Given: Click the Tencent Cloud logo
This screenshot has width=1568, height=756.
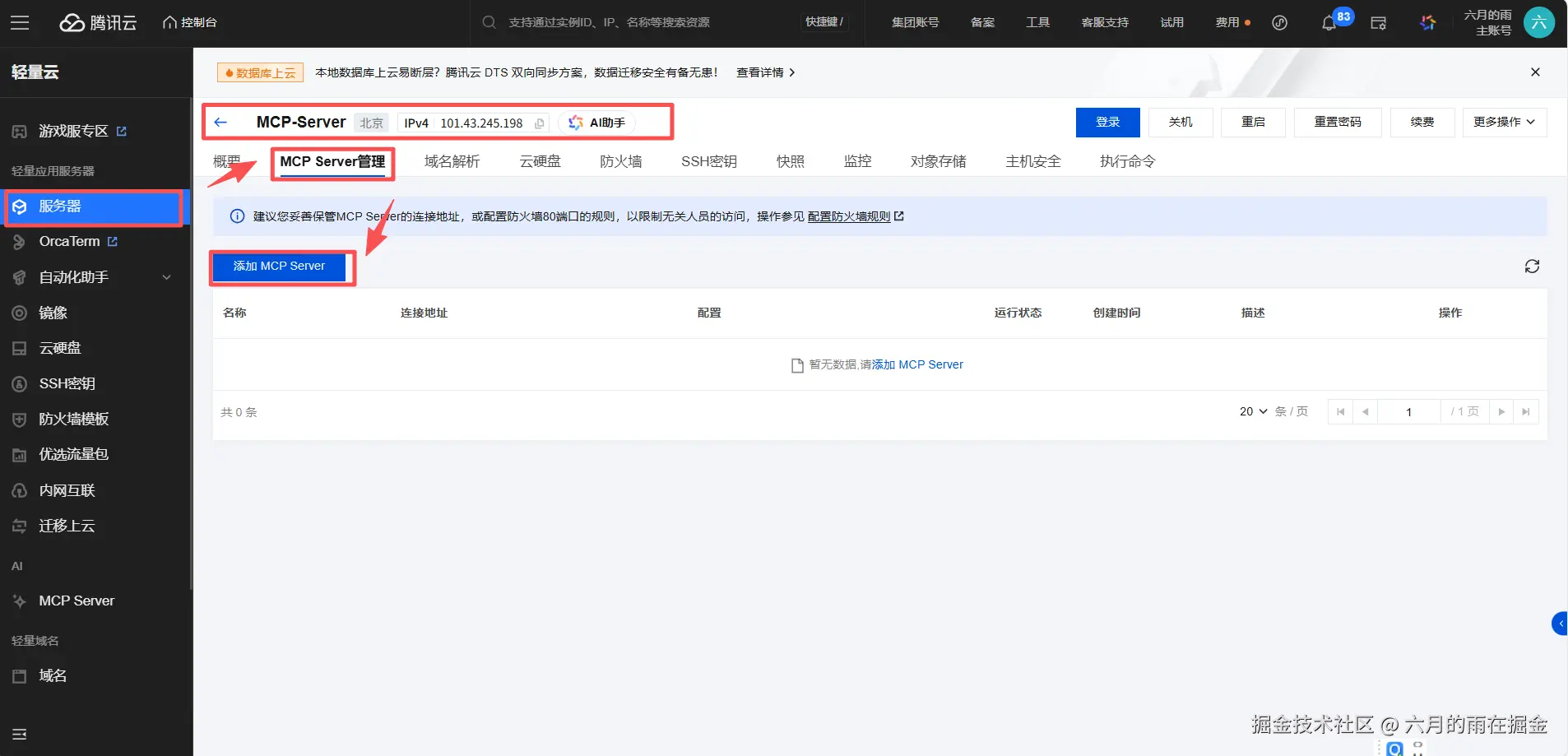Looking at the screenshot, I should pos(98,22).
